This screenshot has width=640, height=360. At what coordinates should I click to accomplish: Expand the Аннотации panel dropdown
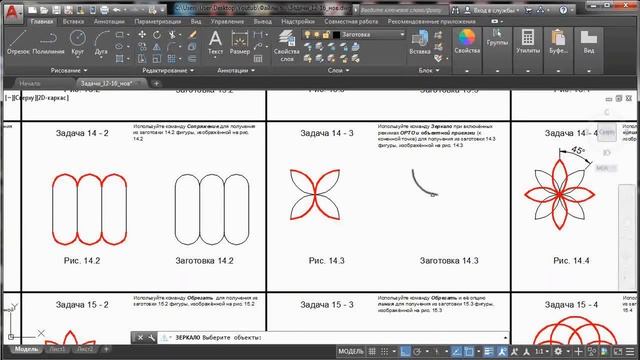tap(236, 71)
